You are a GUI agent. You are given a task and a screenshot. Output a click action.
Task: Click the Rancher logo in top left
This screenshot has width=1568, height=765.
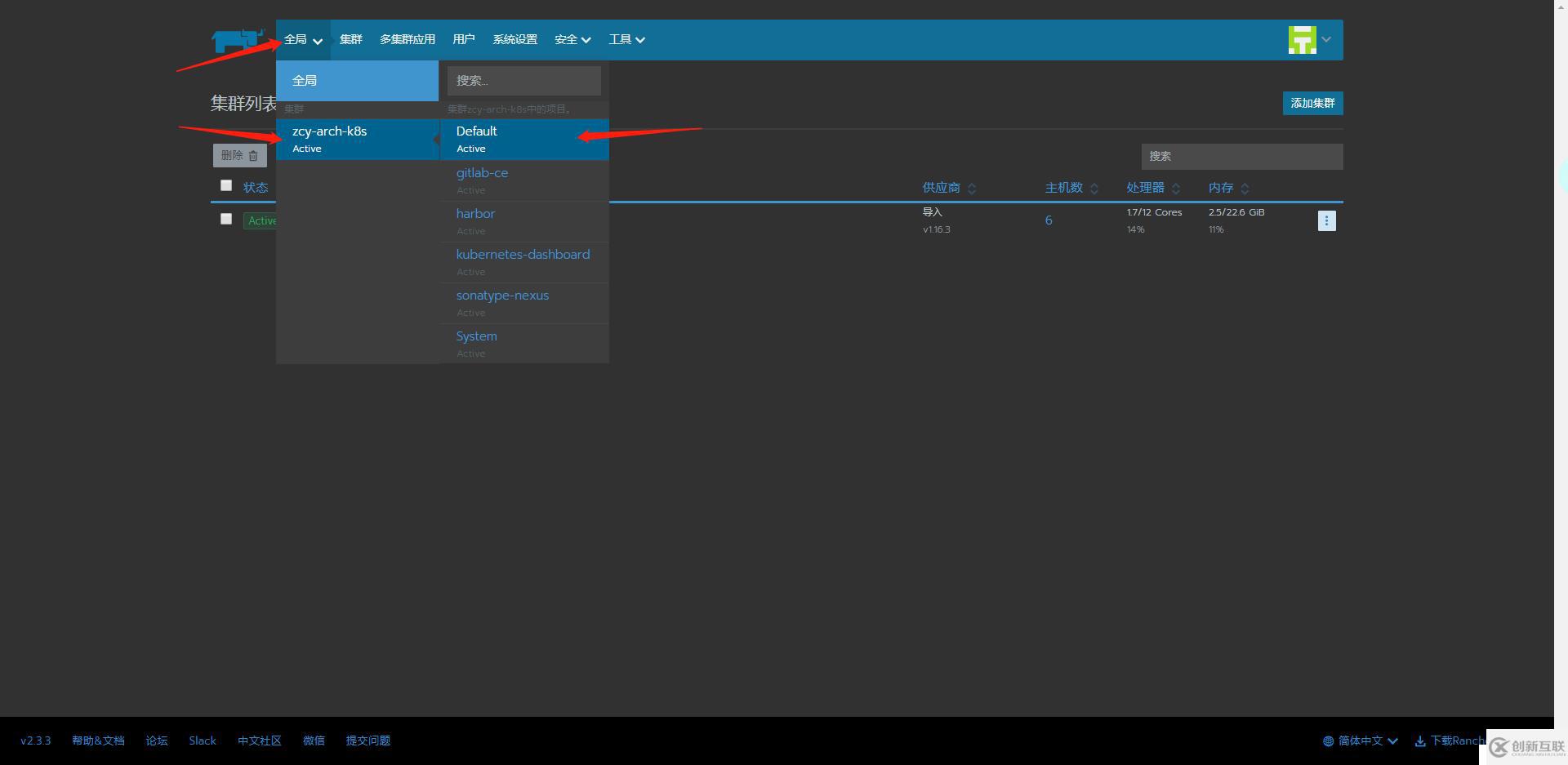237,38
